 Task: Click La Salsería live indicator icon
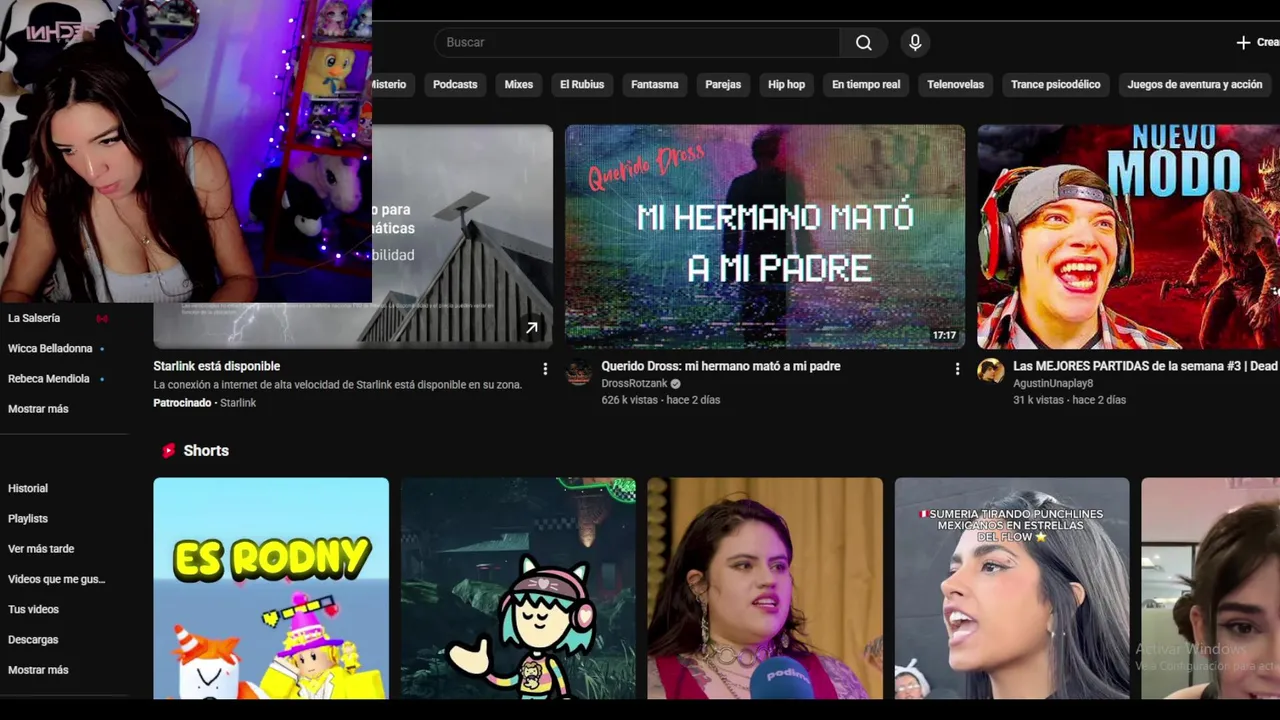pos(102,318)
